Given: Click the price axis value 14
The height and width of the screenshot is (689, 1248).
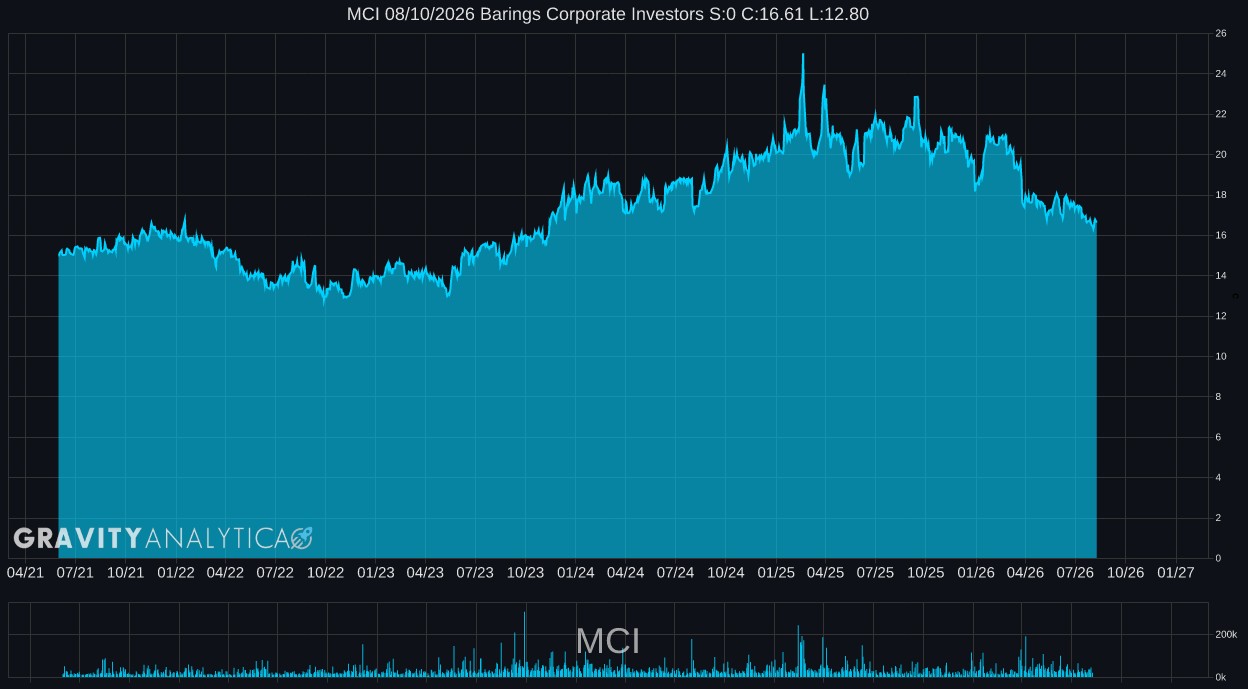Looking at the screenshot, I should [1220, 276].
